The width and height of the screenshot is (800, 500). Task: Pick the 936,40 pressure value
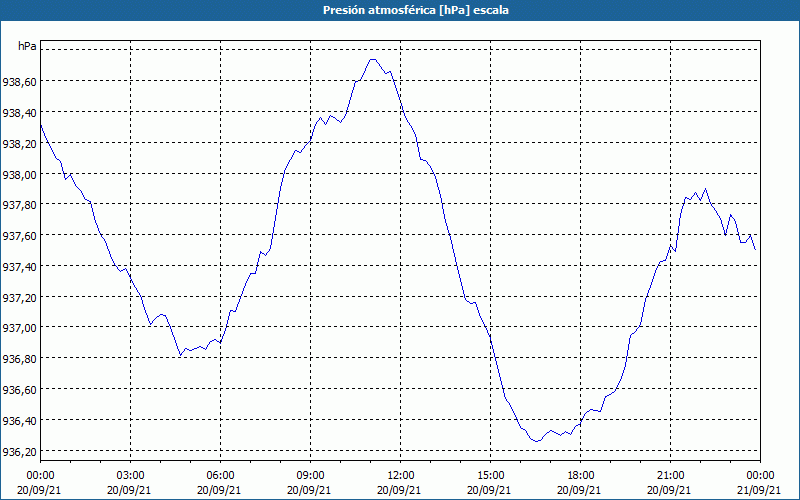pyautogui.click(x=19, y=420)
